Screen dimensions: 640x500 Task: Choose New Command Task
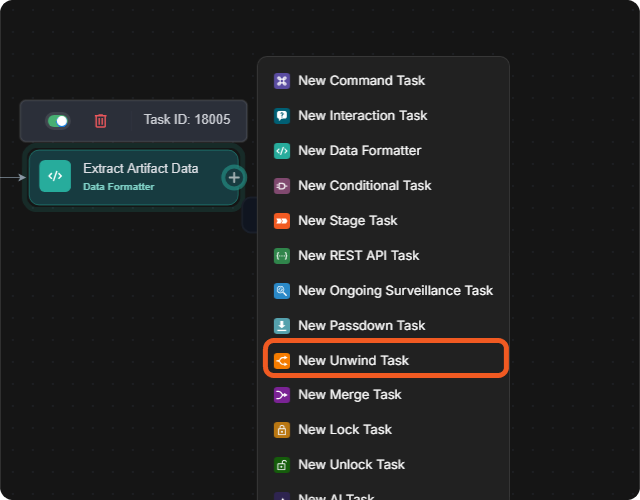[x=383, y=81]
